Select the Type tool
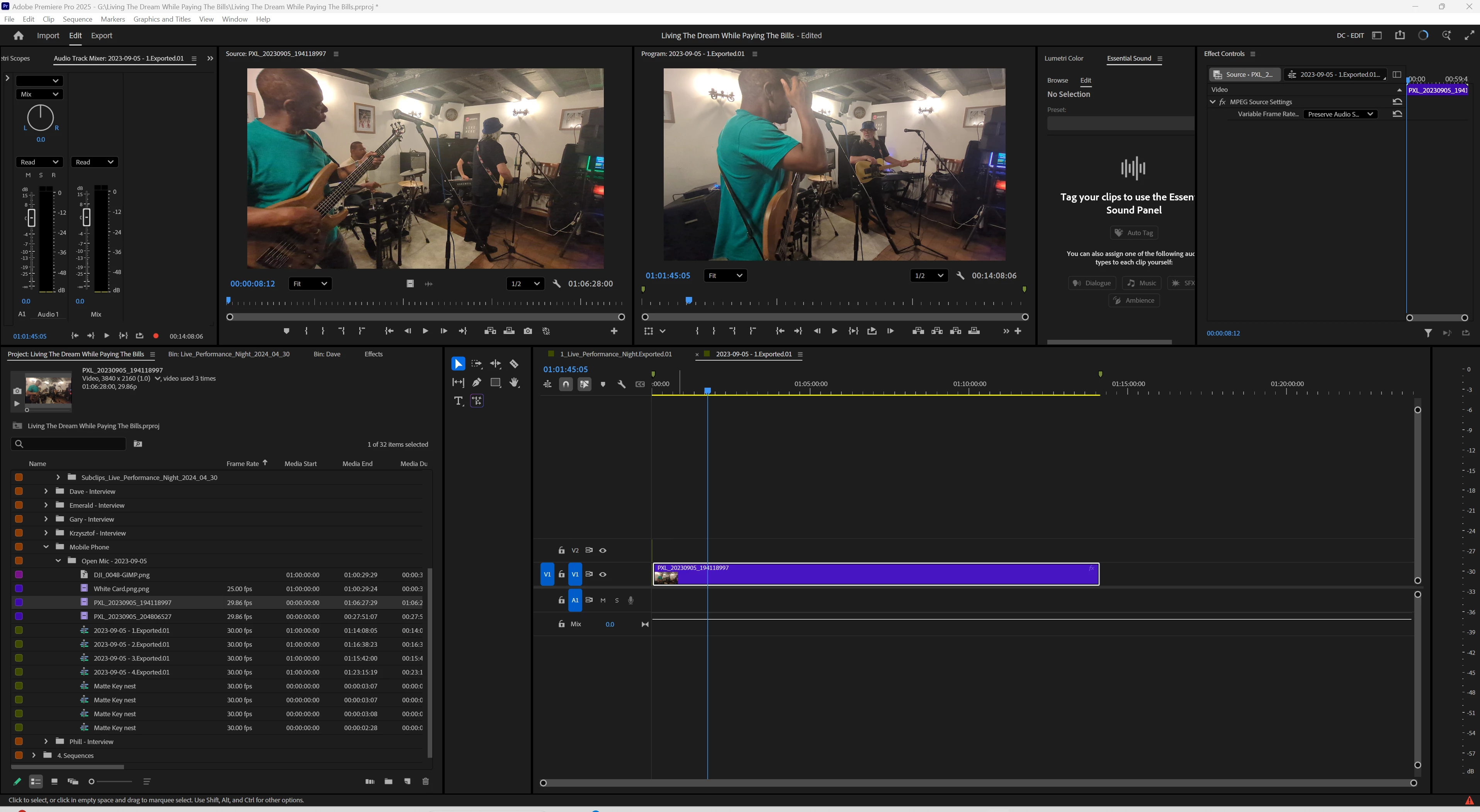Viewport: 1480px width, 812px height. click(x=458, y=401)
